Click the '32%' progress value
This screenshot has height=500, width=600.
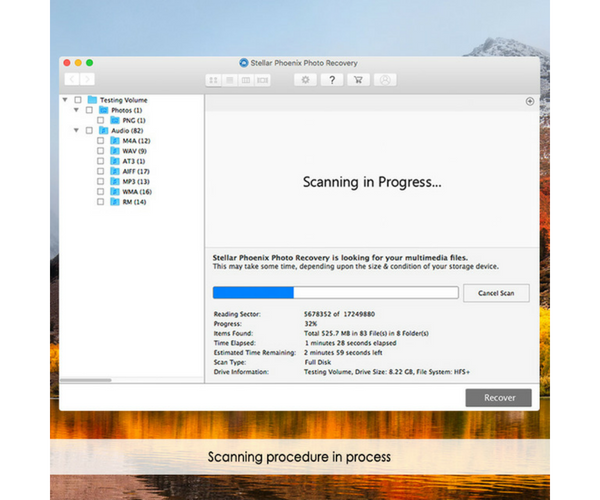(x=310, y=324)
